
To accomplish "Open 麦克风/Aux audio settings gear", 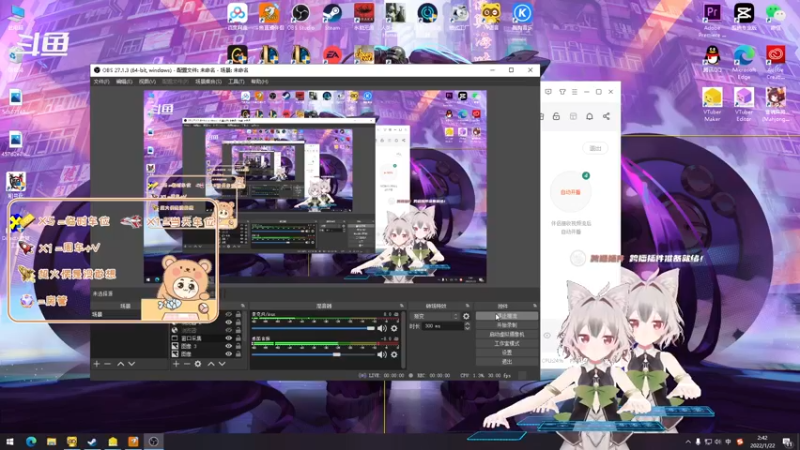I will click(x=394, y=329).
